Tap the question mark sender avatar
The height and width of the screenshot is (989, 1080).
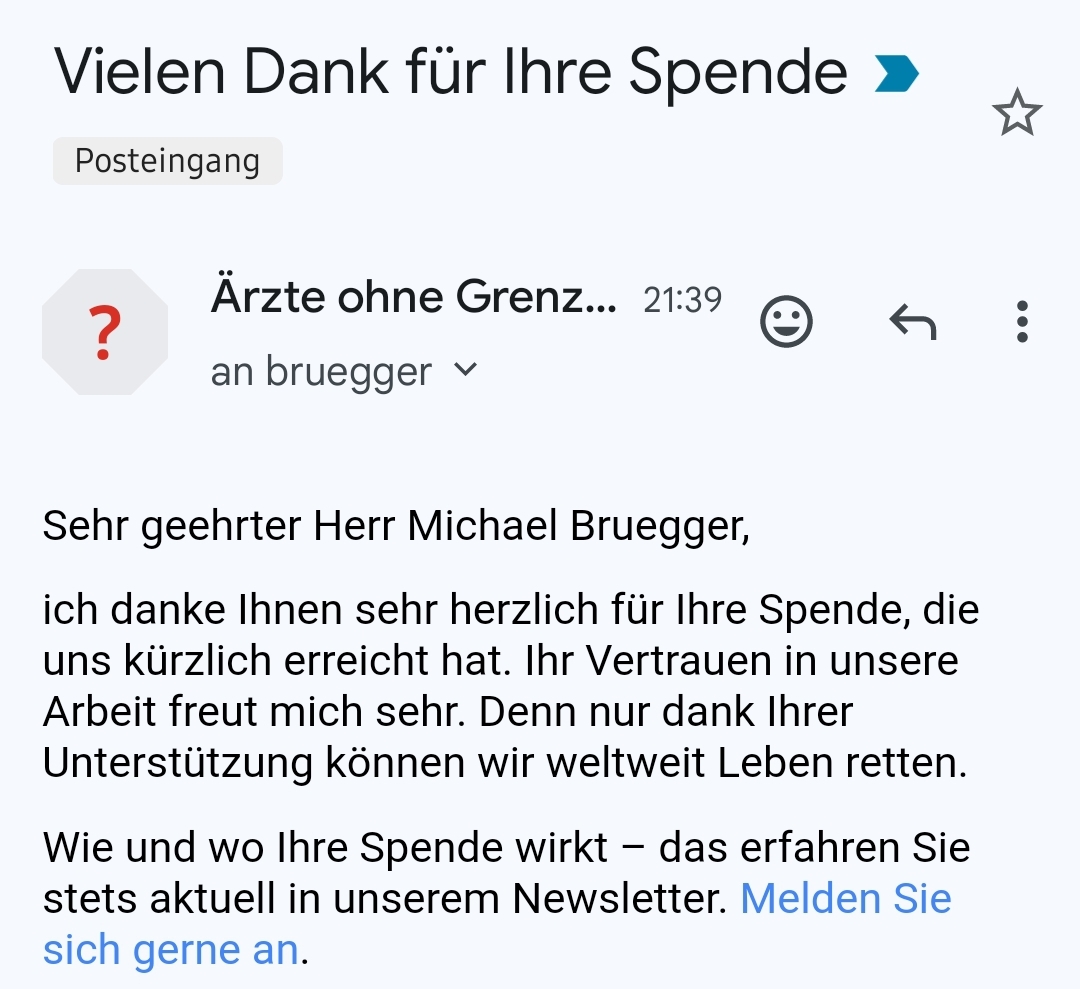pyautogui.click(x=104, y=332)
